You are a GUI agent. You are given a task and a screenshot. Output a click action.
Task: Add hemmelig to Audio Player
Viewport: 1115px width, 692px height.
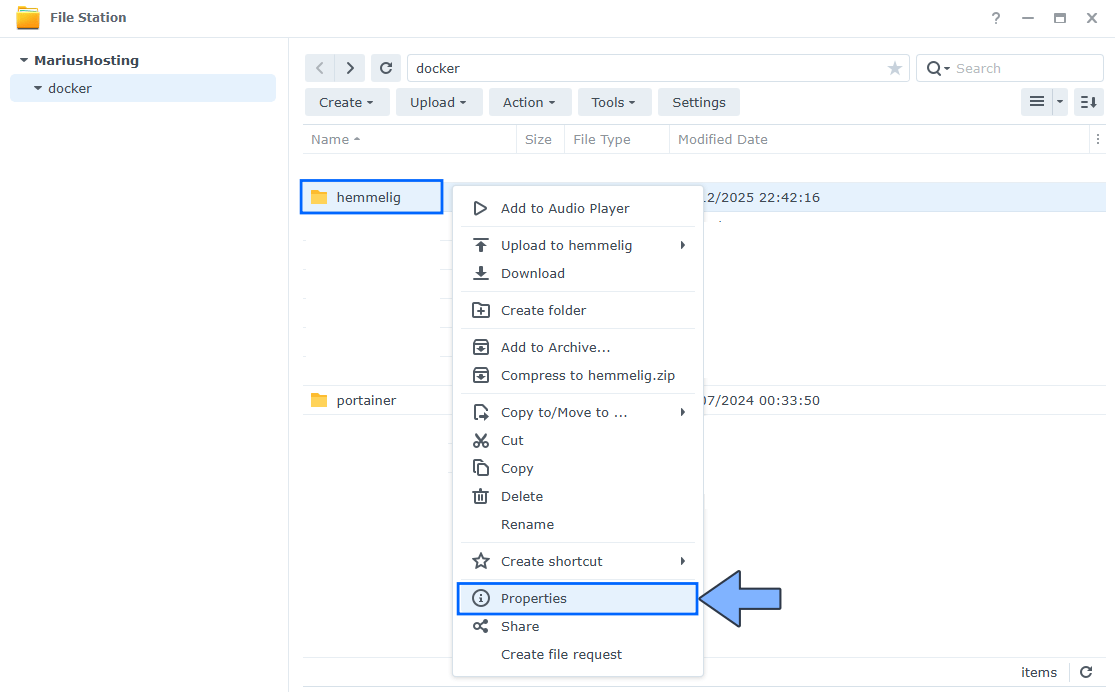566,208
